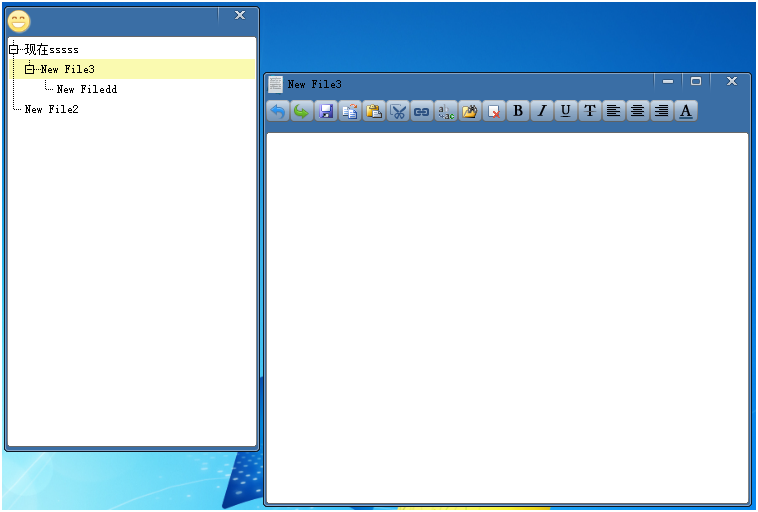Viewport: 758px width, 512px height.
Task: Click the folder with binoculars icon
Action: (x=470, y=111)
